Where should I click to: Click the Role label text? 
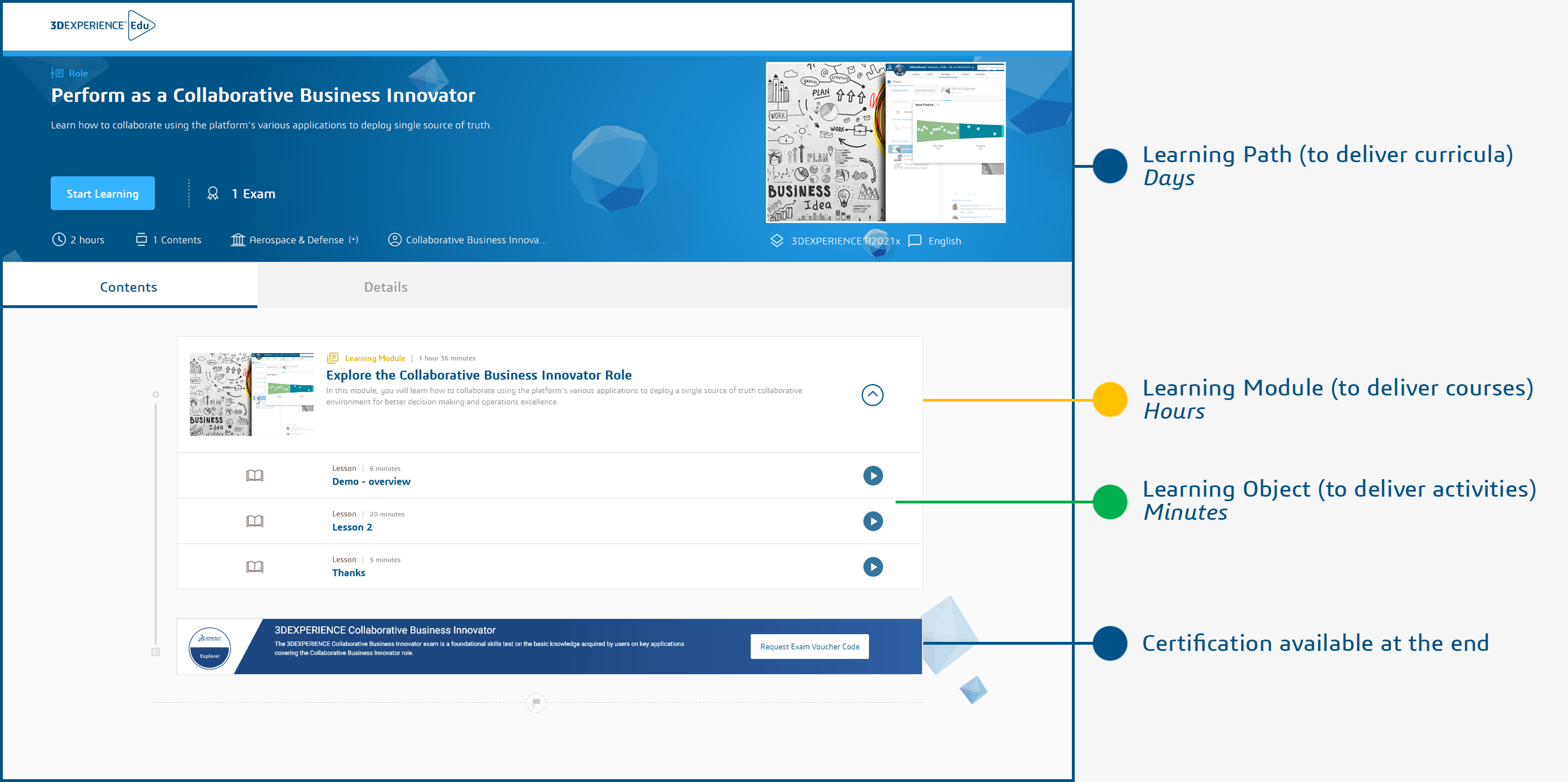click(x=78, y=73)
